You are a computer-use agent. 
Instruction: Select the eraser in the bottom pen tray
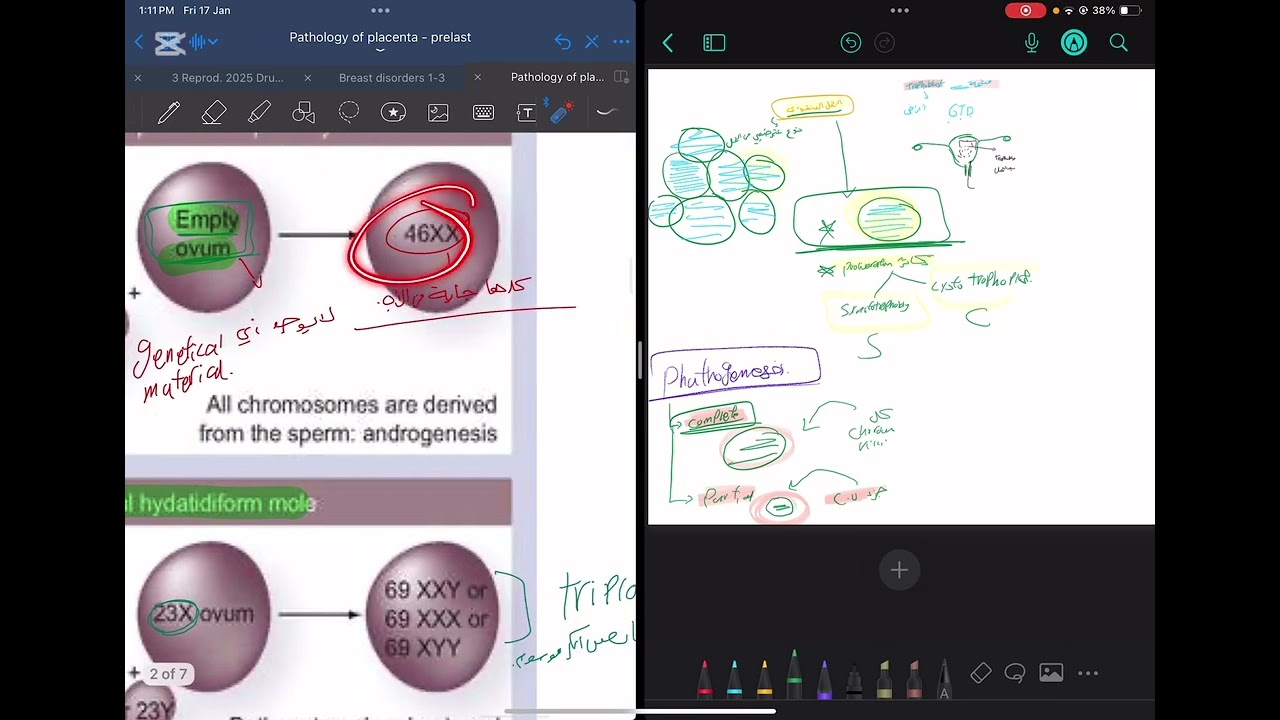[x=981, y=673]
